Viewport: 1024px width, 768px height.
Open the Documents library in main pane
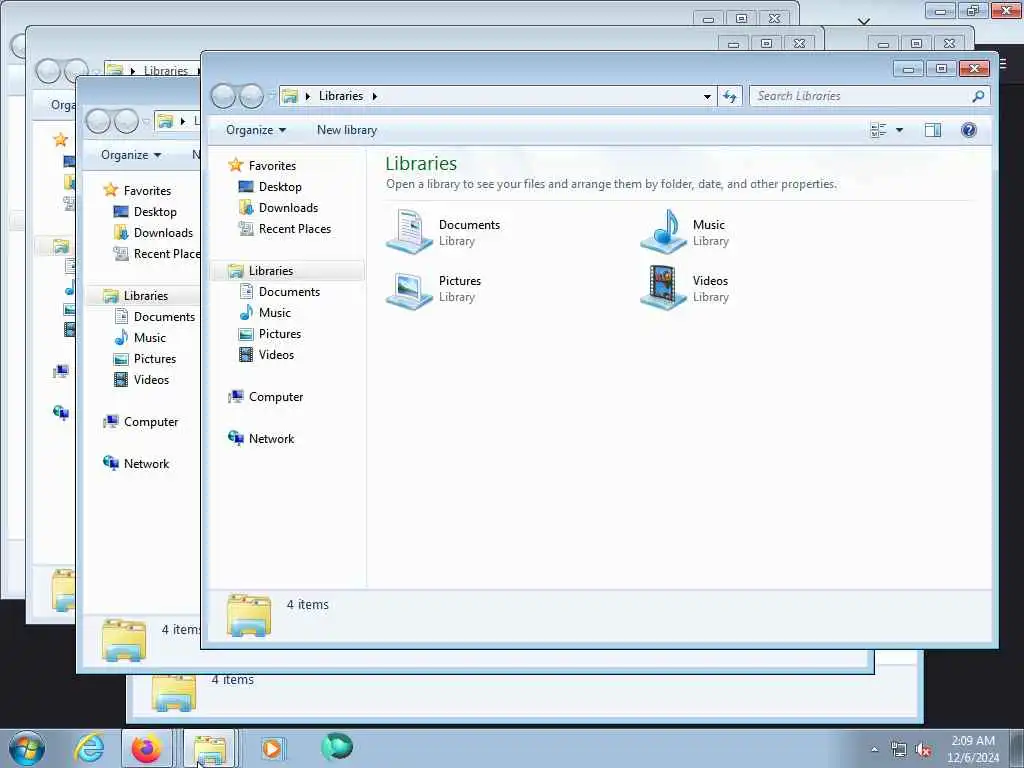[444, 232]
